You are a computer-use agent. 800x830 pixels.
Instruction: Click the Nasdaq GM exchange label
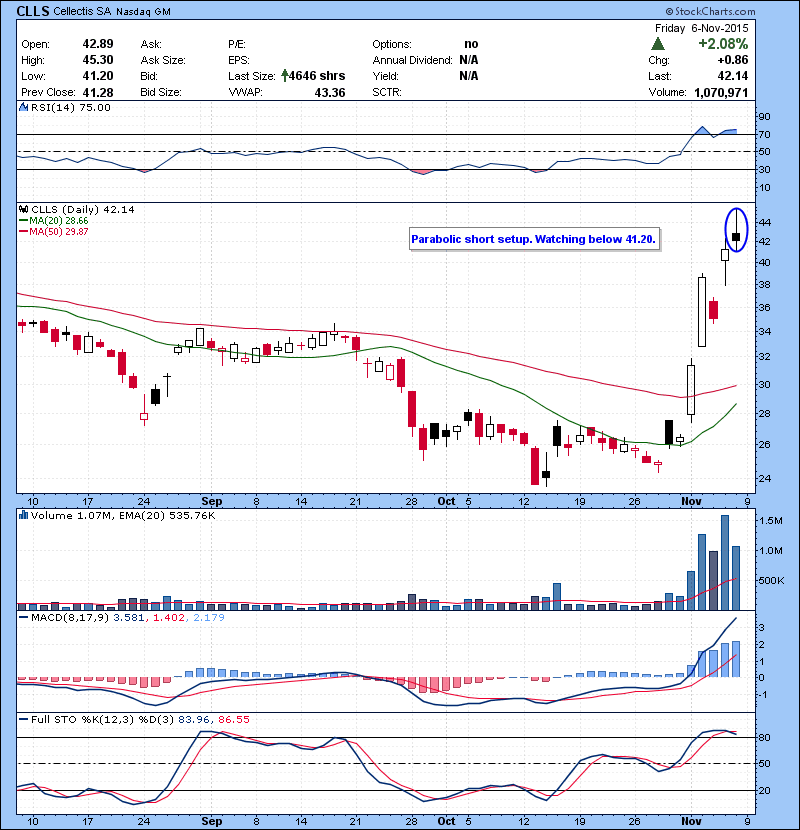click(143, 11)
